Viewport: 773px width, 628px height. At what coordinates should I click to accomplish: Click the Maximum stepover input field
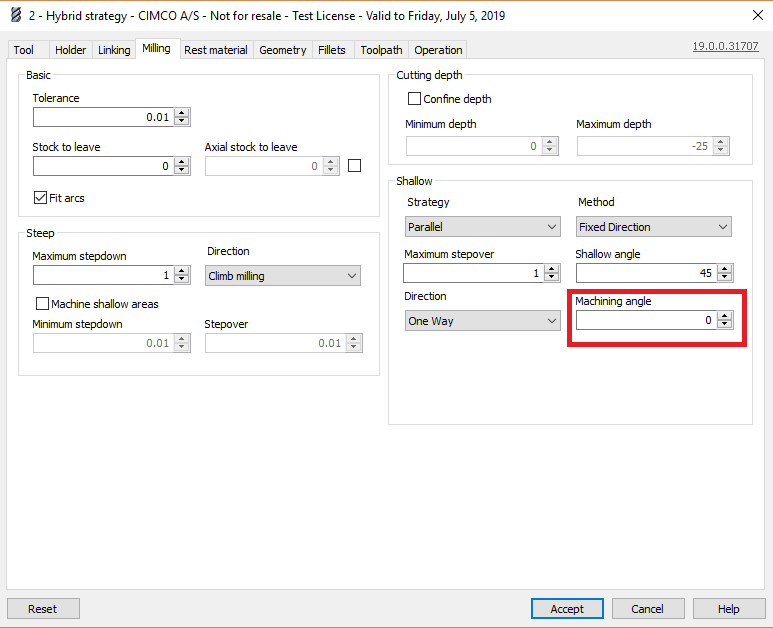(x=473, y=273)
